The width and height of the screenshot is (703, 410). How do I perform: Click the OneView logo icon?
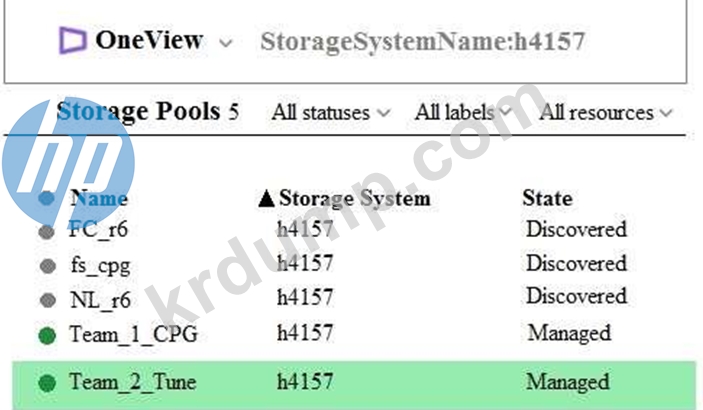(73, 40)
